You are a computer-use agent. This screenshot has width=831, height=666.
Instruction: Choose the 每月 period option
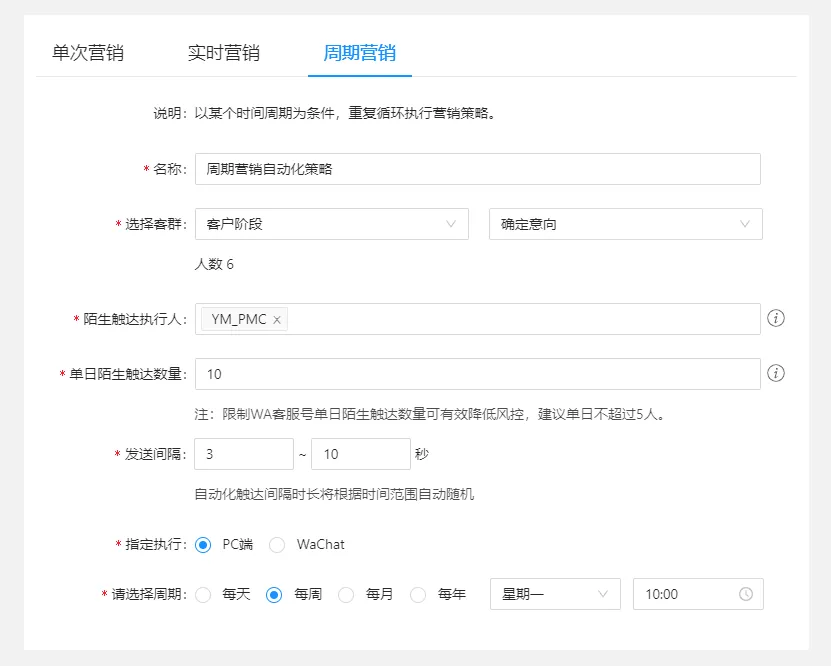pos(346,595)
